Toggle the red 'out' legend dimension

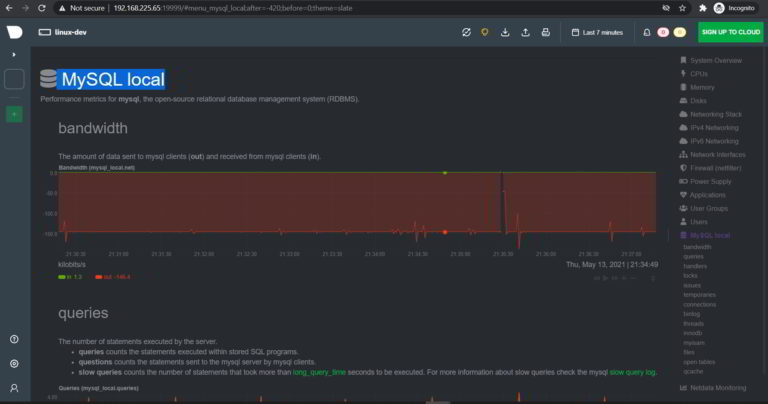(113, 277)
